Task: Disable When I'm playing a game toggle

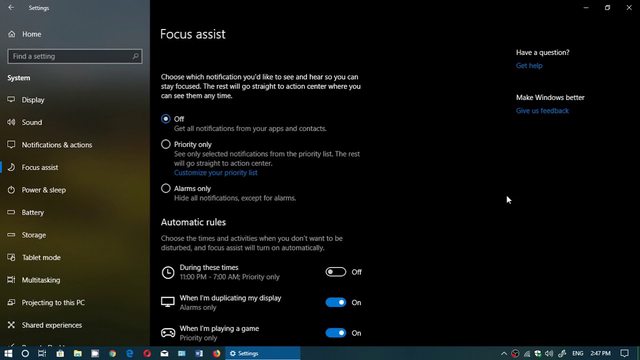Action: 336,333
